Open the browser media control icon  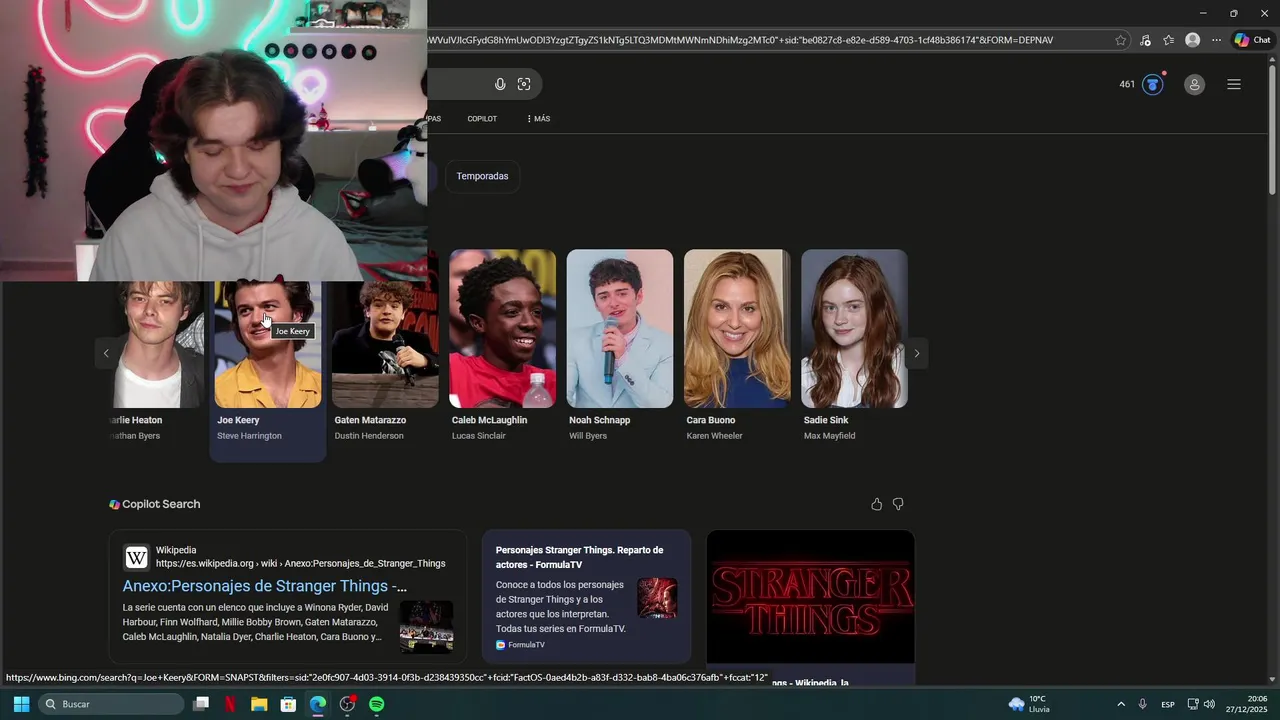[x=1145, y=40]
